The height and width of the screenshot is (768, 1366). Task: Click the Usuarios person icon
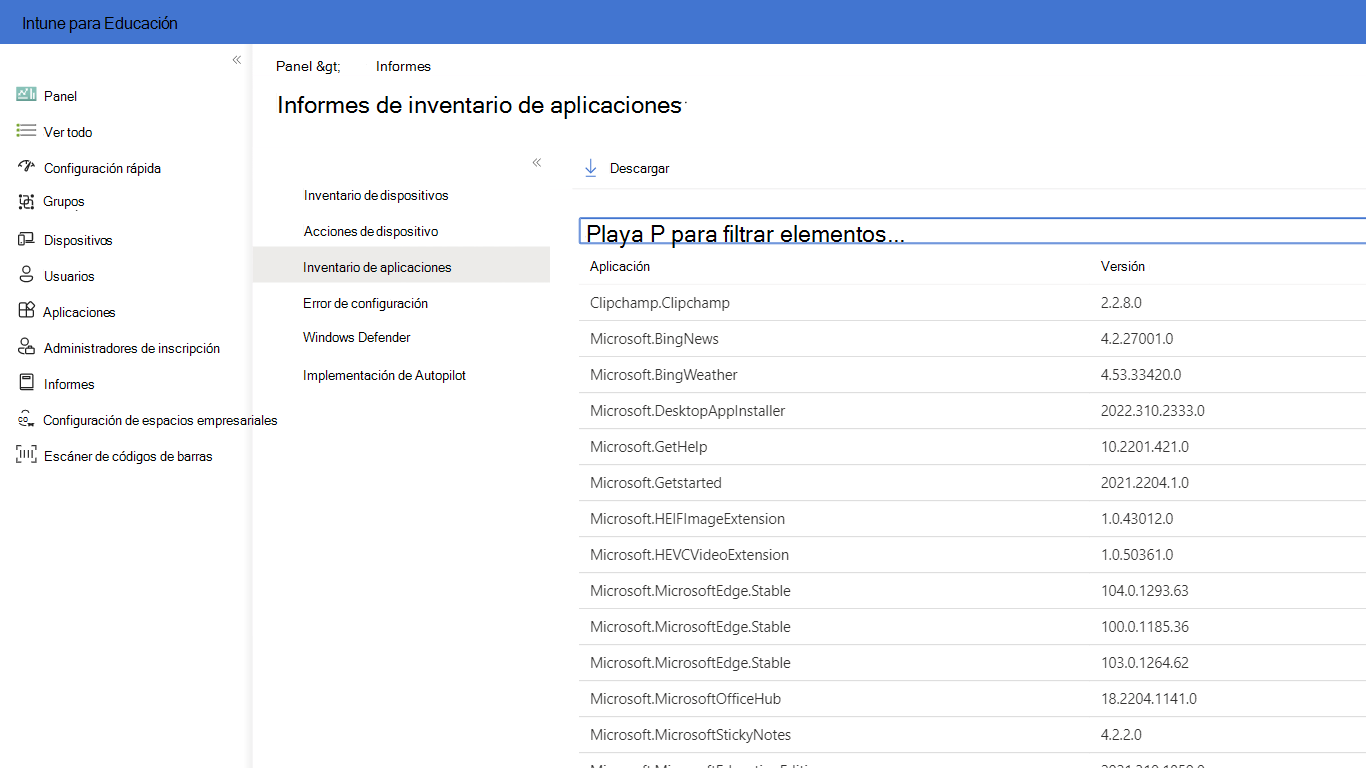click(x=26, y=275)
